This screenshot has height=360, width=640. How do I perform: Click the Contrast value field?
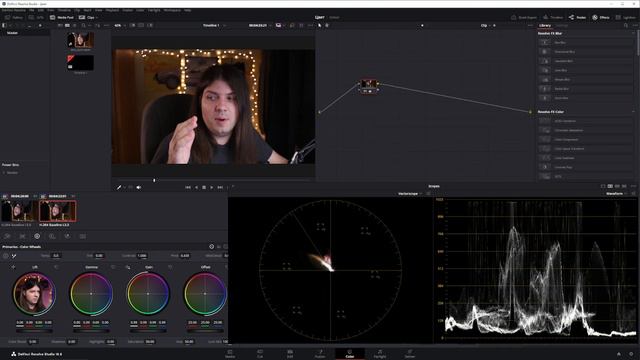[142, 256]
